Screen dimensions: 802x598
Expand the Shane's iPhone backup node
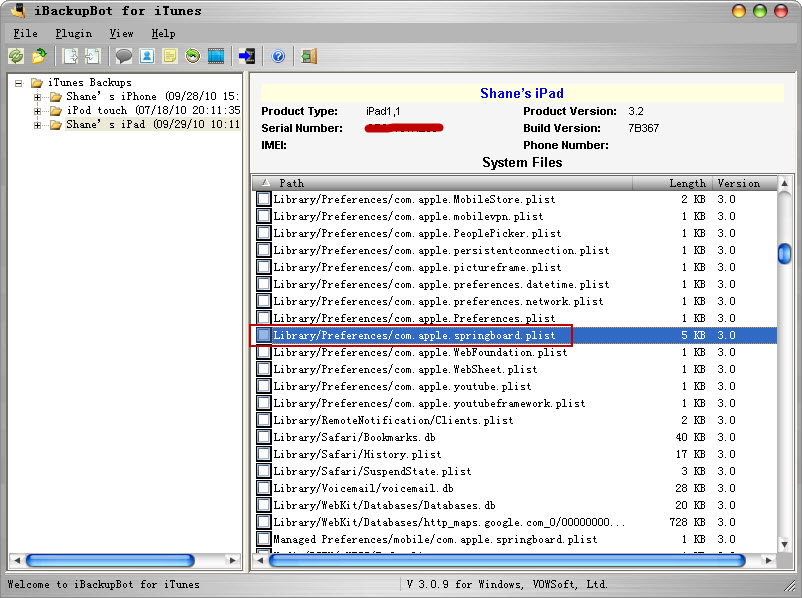37,97
